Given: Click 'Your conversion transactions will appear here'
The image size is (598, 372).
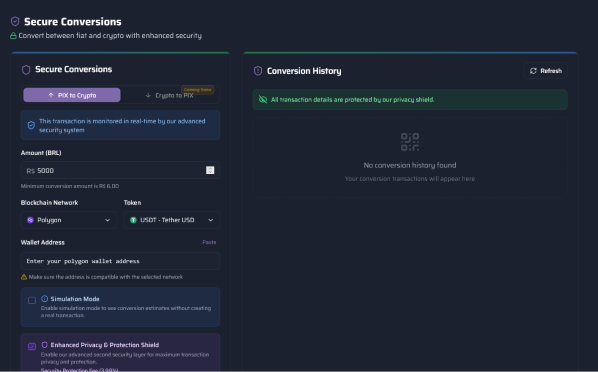Looking at the screenshot, I should click(410, 179).
